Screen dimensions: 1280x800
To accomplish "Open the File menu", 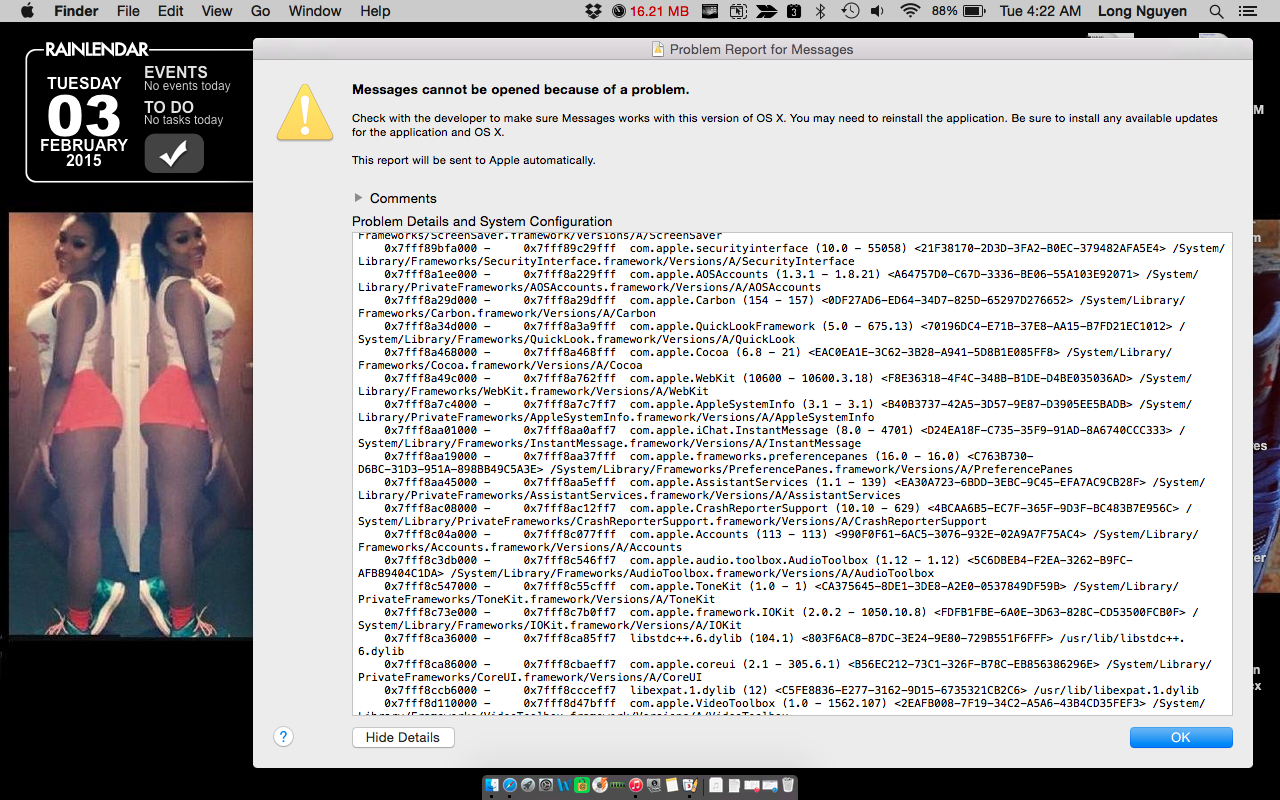I will pos(128,11).
